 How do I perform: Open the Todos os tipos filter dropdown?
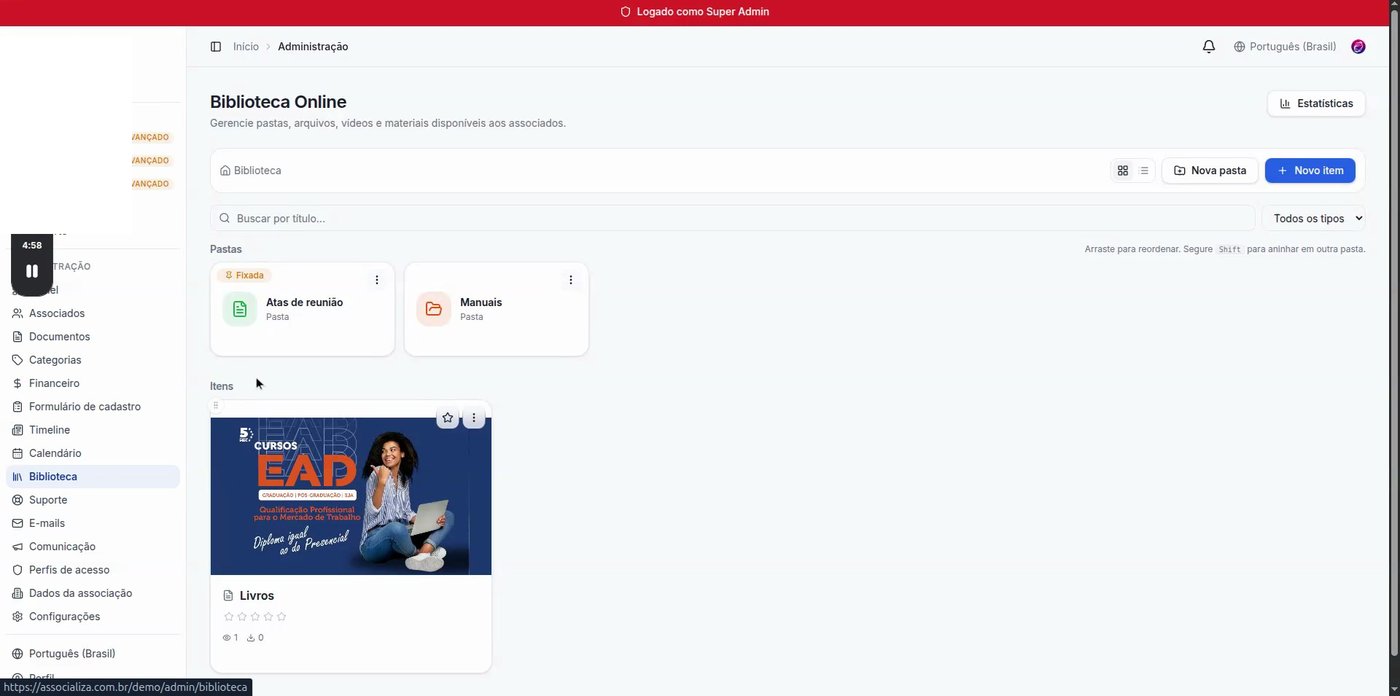pyautogui.click(x=1313, y=217)
